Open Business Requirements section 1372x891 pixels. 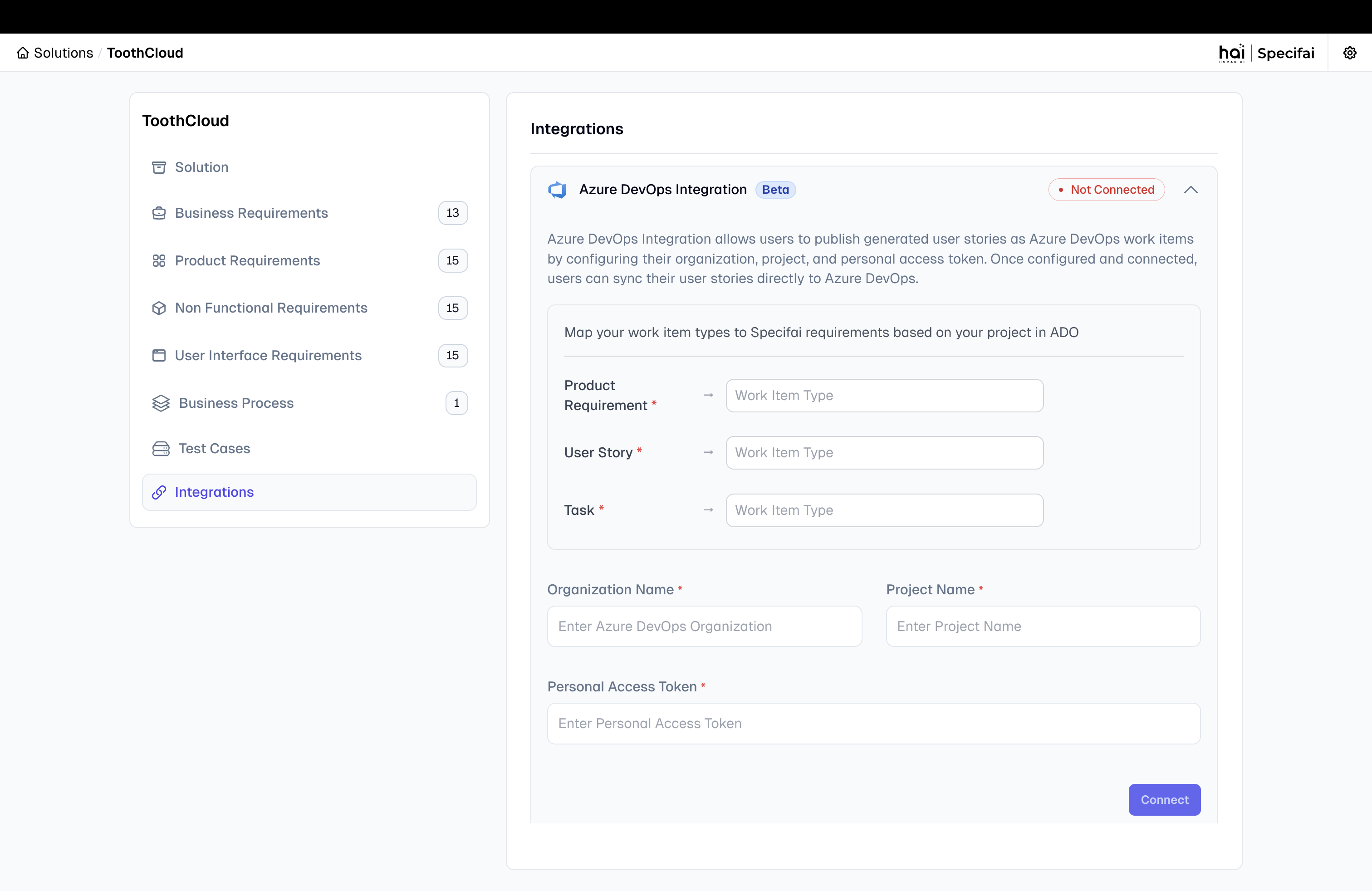point(309,213)
